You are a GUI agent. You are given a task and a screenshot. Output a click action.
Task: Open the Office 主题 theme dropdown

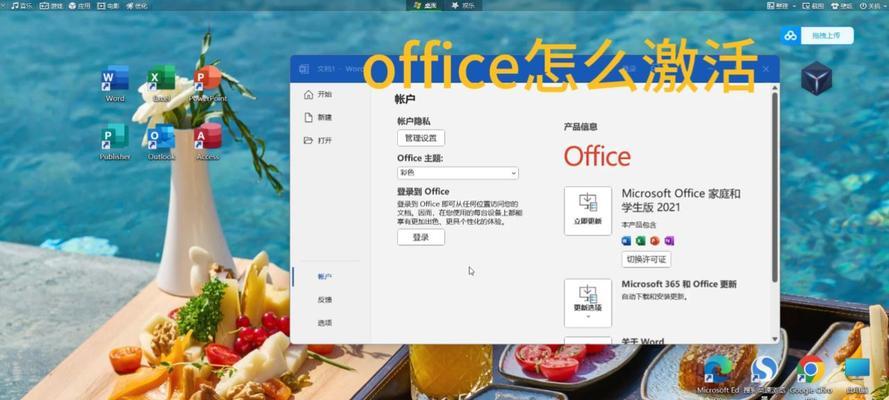(458, 173)
